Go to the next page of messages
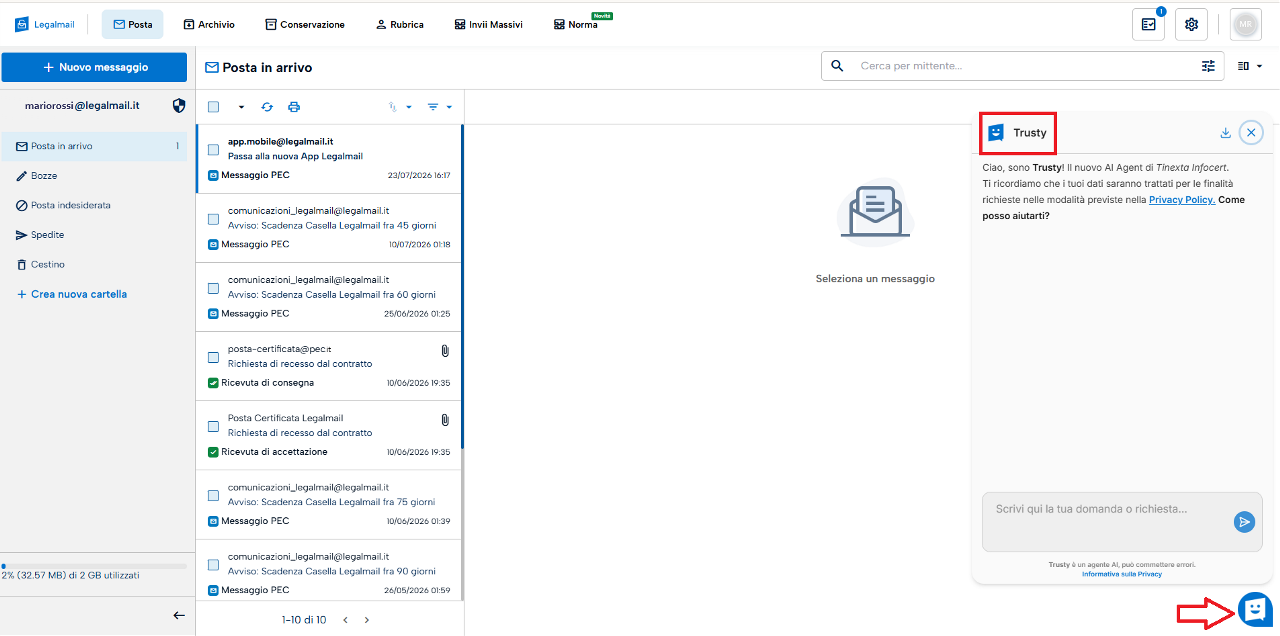Viewport: 1280px width, 636px height. click(367, 620)
